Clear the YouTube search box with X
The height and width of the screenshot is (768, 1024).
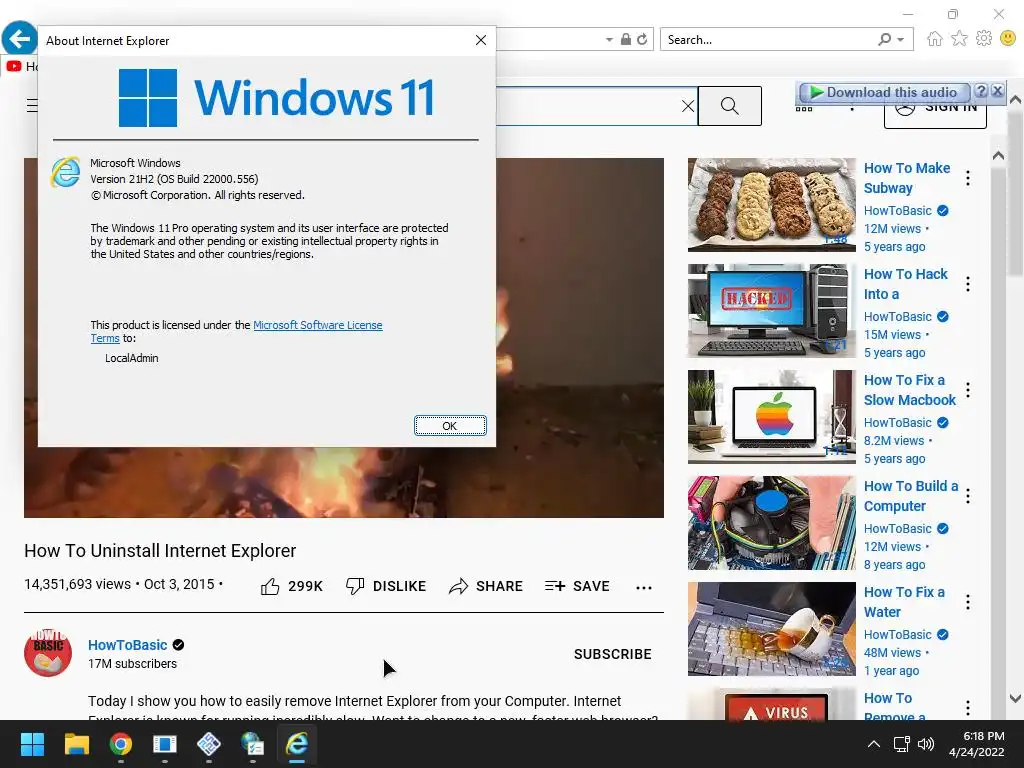(x=688, y=106)
